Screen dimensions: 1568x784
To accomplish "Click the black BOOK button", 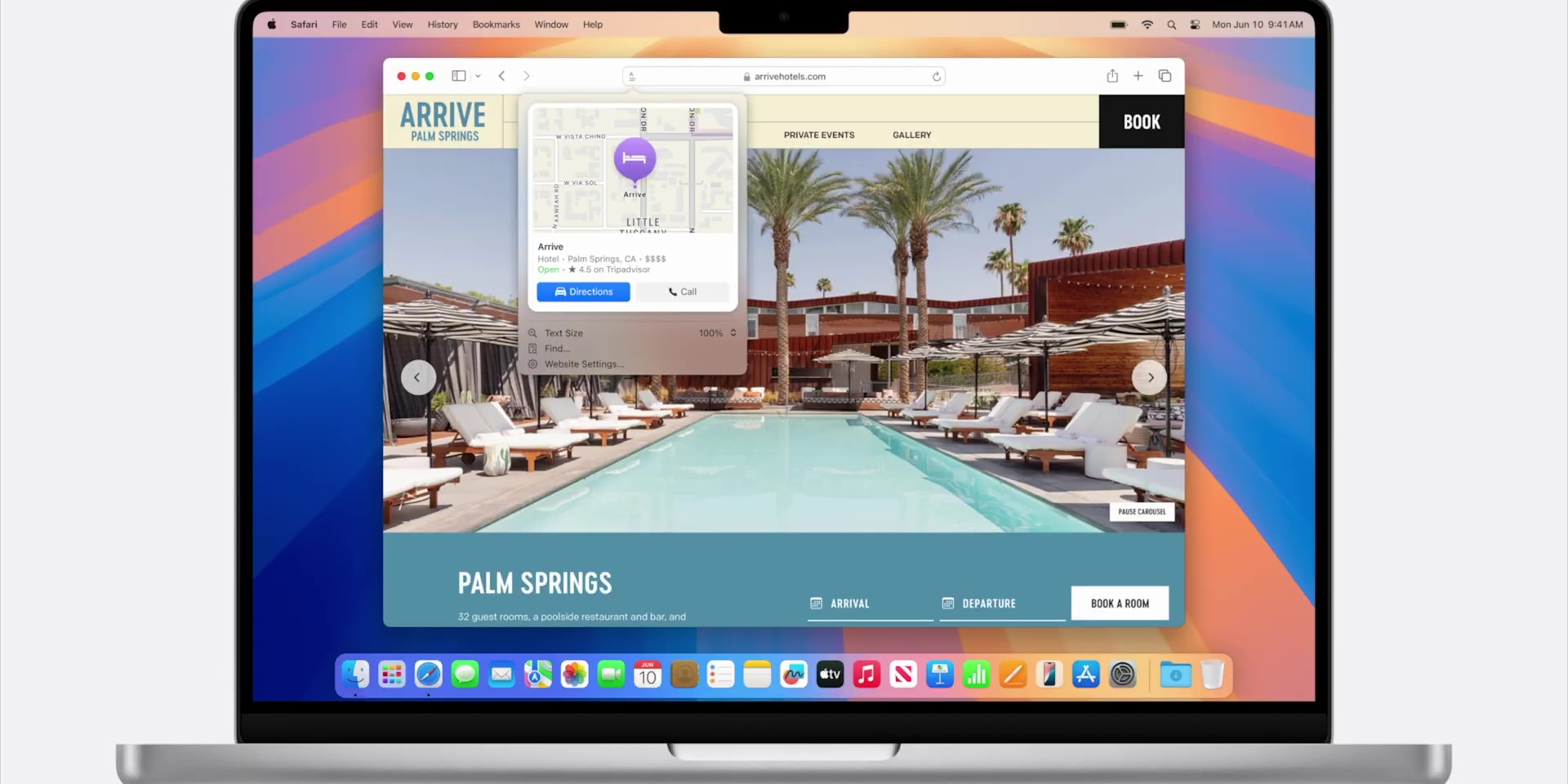I will coord(1142,122).
